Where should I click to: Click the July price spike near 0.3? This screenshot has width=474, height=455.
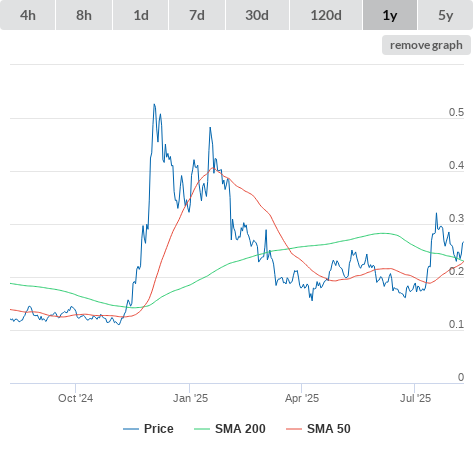point(436,214)
